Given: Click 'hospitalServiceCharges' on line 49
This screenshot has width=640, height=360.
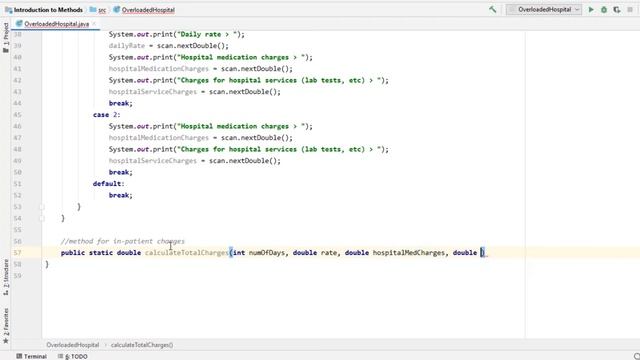Looking at the screenshot, I should [153, 161].
